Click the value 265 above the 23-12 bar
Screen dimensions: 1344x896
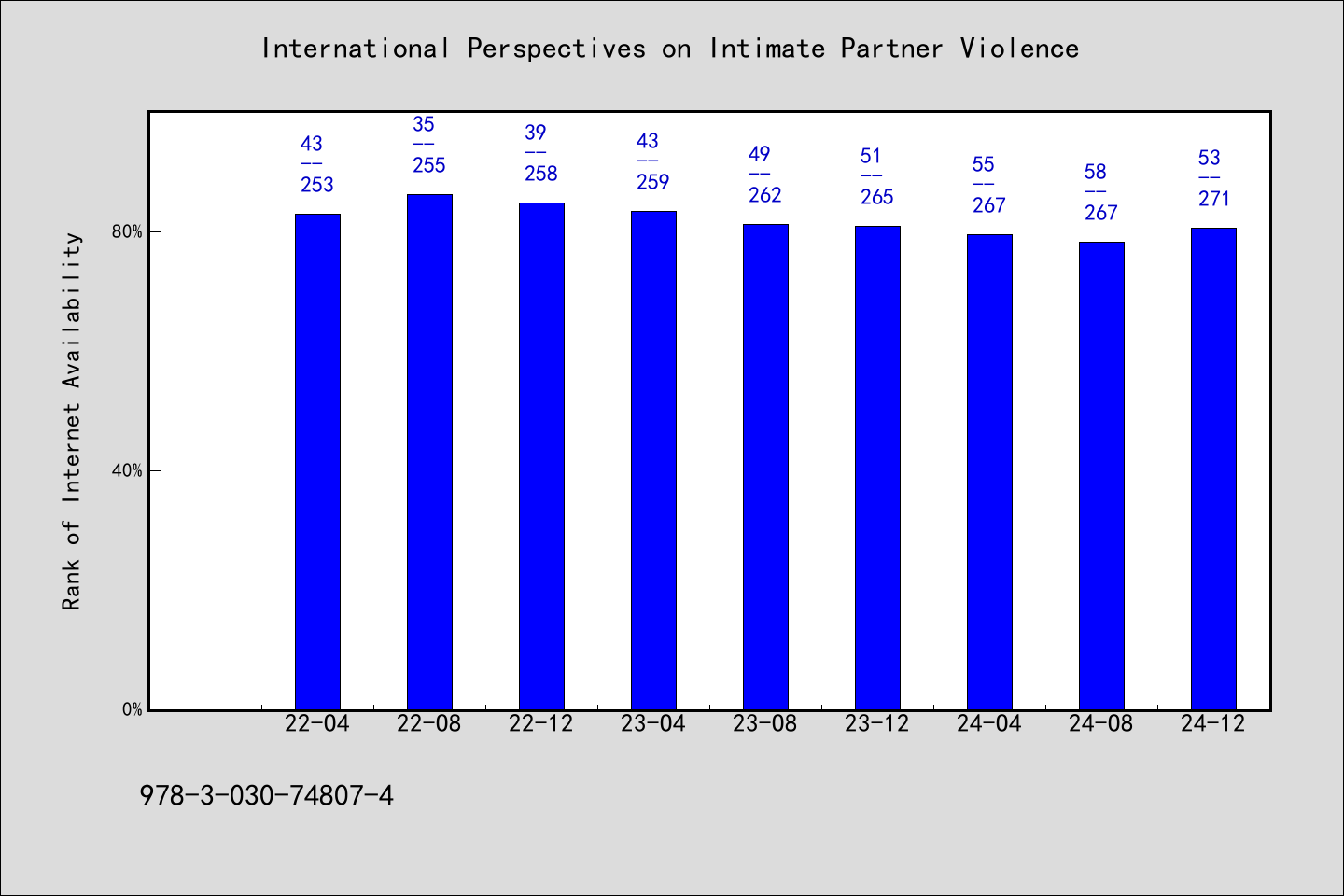tap(877, 197)
